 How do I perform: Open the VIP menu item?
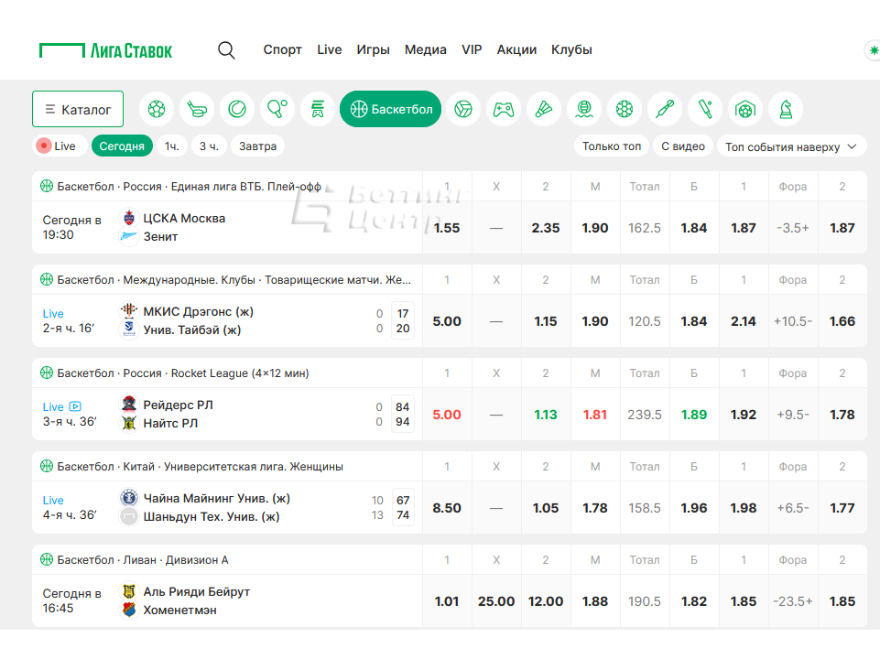[471, 50]
